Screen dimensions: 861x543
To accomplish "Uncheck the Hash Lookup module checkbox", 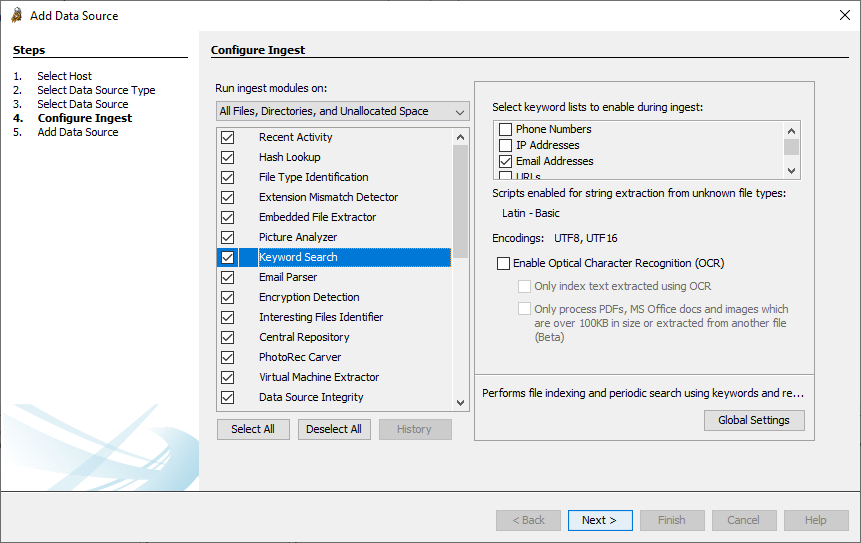I will click(227, 158).
